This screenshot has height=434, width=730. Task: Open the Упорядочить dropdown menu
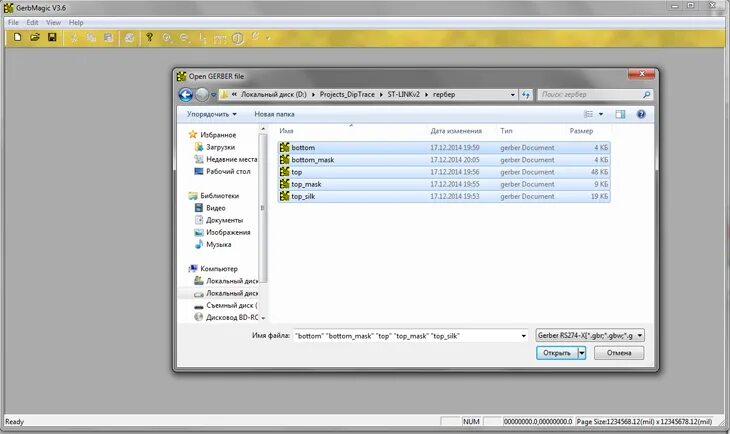(x=212, y=114)
